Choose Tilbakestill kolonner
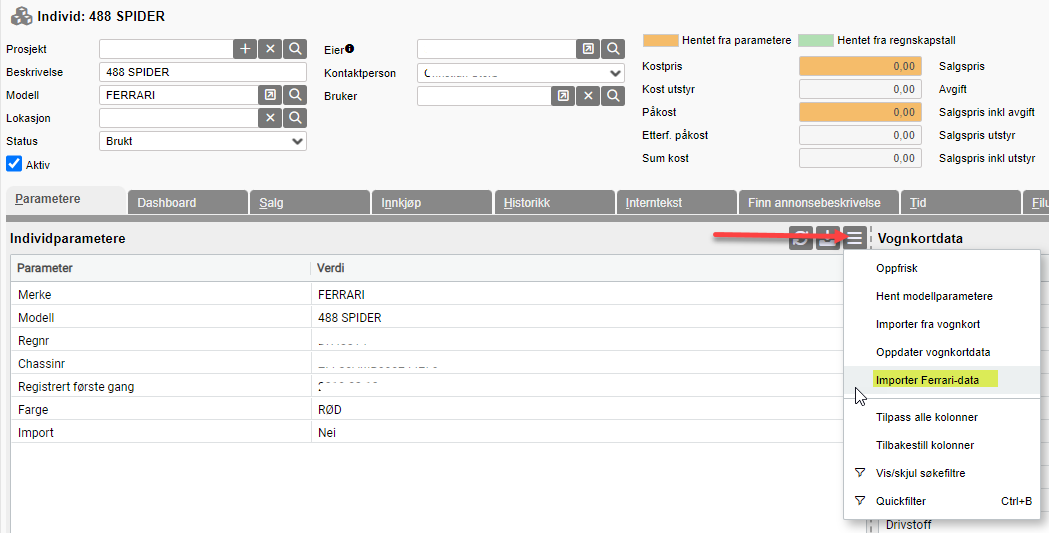The image size is (1049, 533). coord(942,445)
